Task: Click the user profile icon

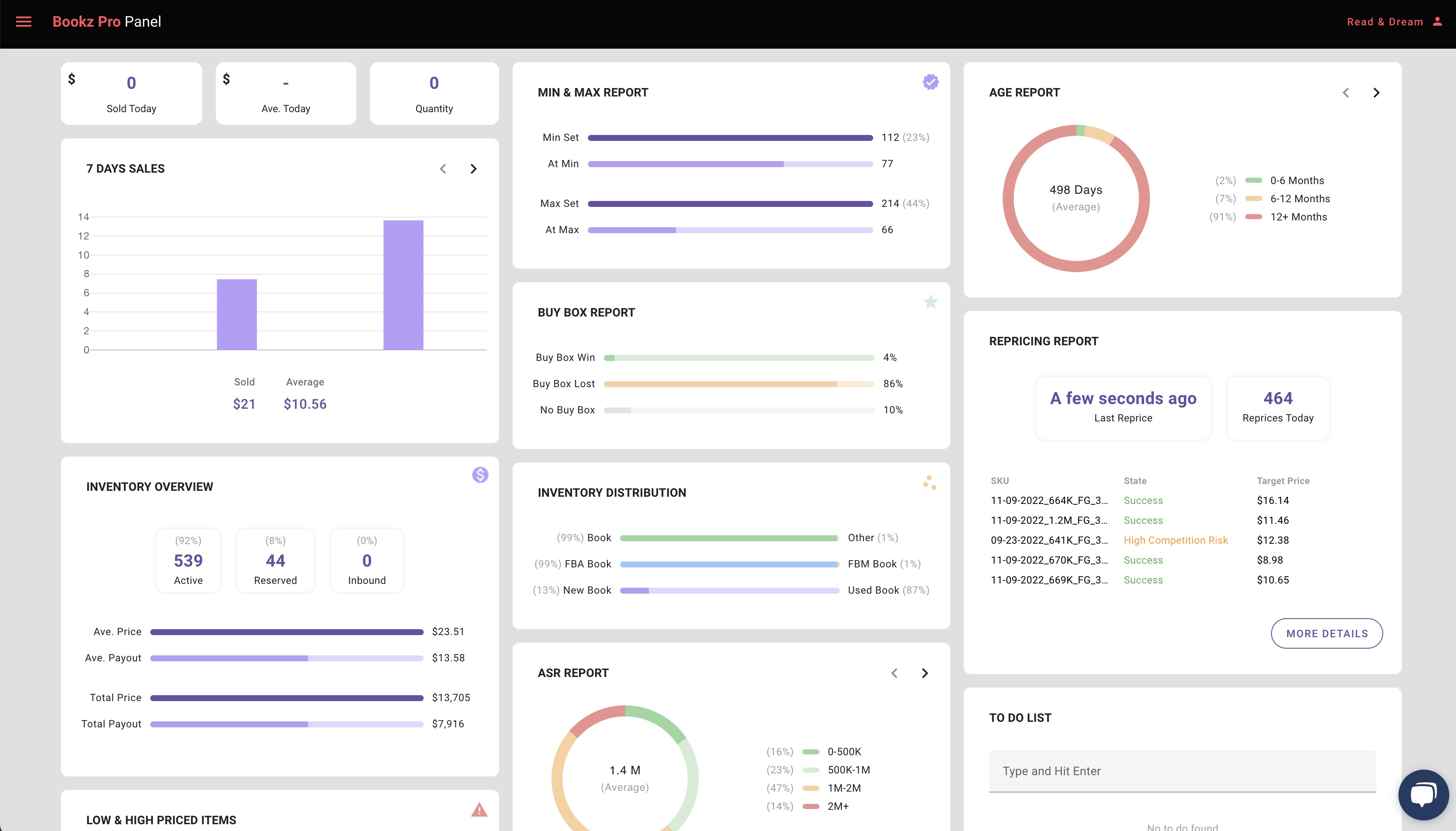Action: (x=1437, y=22)
